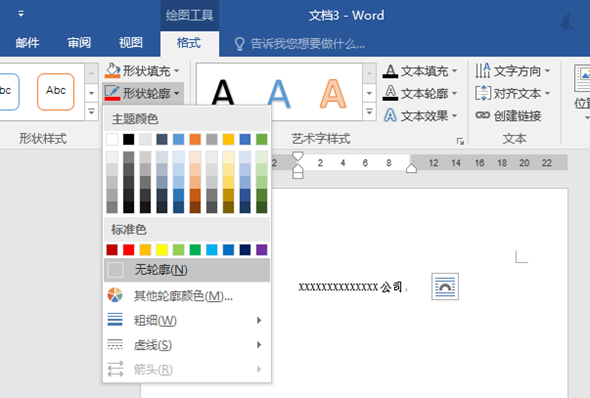Open the 文本效果 dropdown arrow
Viewport: 590px width, 398px height.
coord(454,115)
